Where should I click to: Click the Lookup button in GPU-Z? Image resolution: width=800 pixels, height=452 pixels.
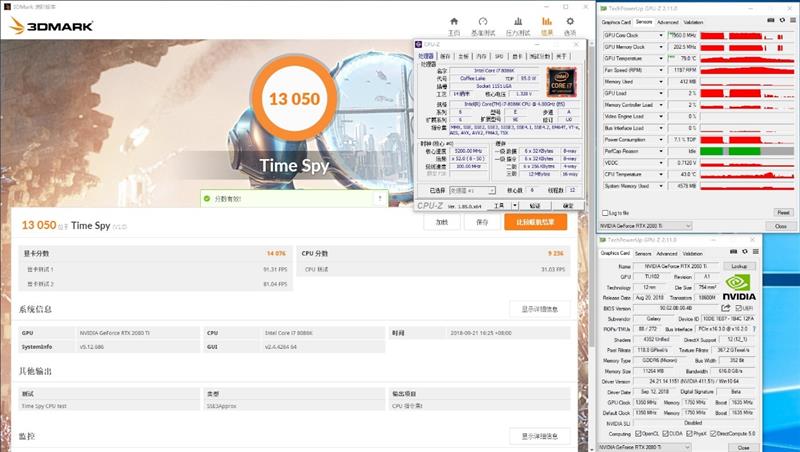(x=739, y=266)
